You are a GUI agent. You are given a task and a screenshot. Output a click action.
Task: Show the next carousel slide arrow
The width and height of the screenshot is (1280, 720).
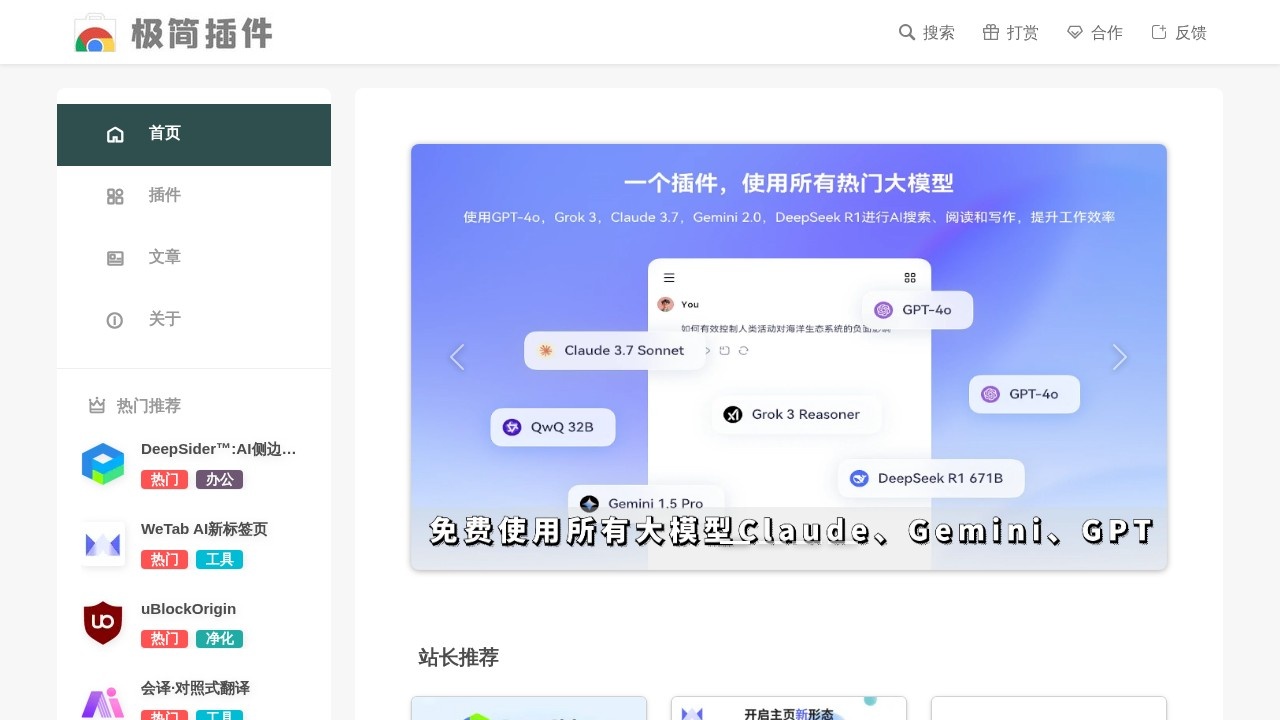pyautogui.click(x=1120, y=357)
